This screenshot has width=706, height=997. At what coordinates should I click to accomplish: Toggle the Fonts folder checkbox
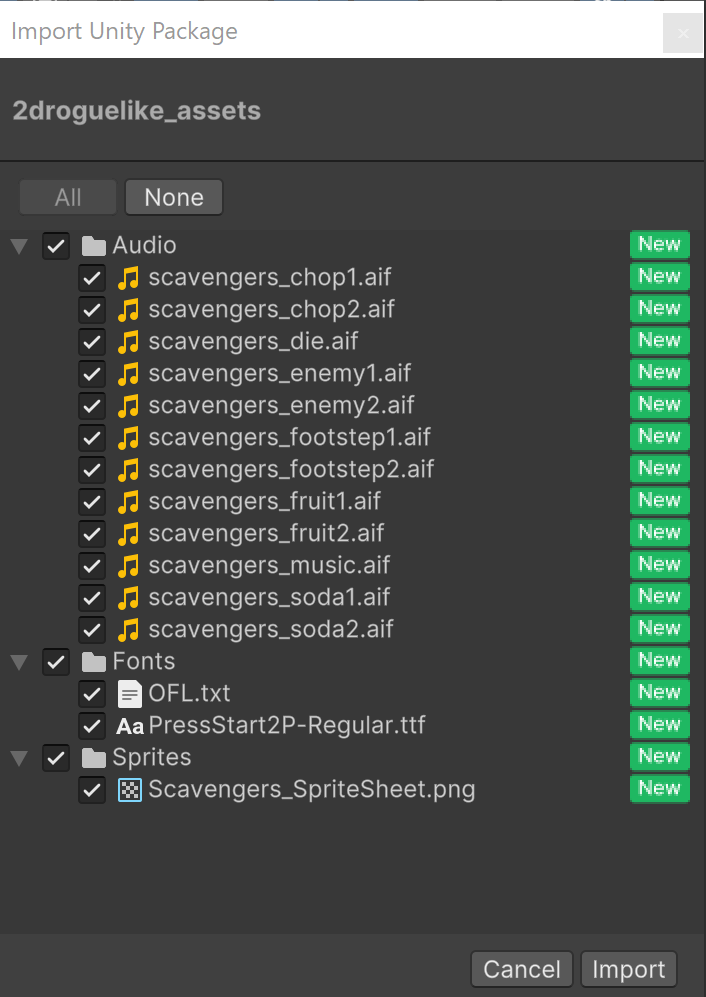[x=56, y=662]
